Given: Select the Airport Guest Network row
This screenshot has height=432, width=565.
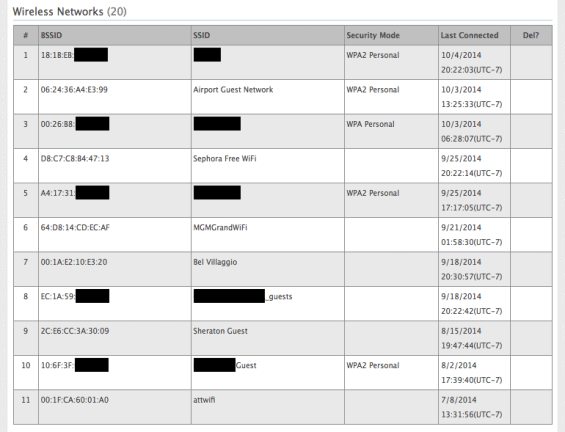Looking at the screenshot, I should pos(282,97).
